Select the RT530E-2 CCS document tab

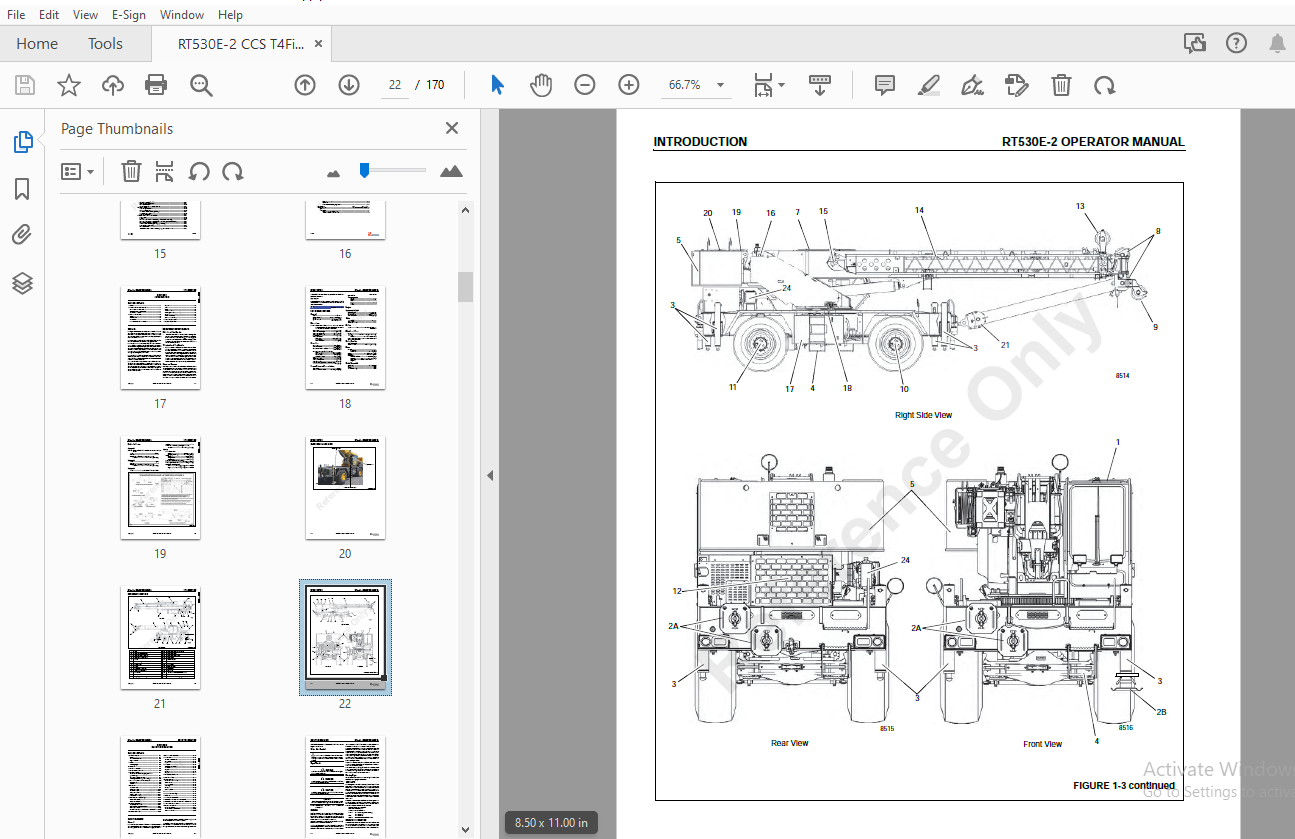coord(241,44)
